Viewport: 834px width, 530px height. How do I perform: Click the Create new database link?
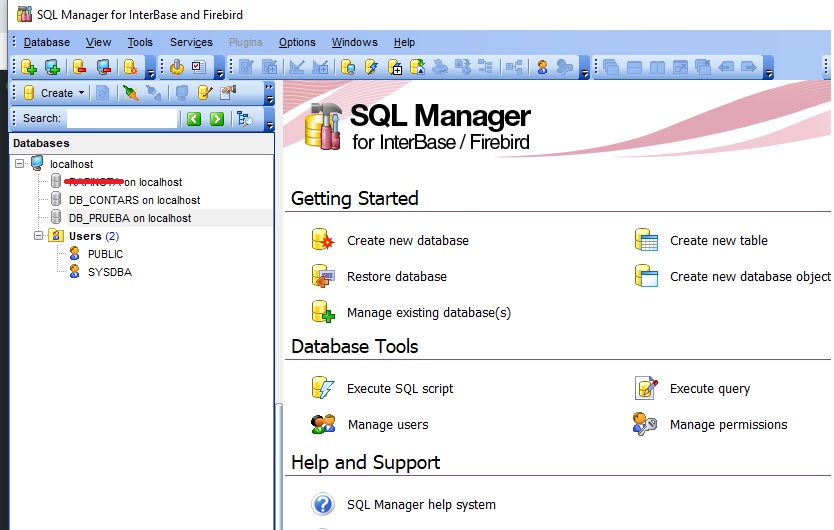[407, 240]
